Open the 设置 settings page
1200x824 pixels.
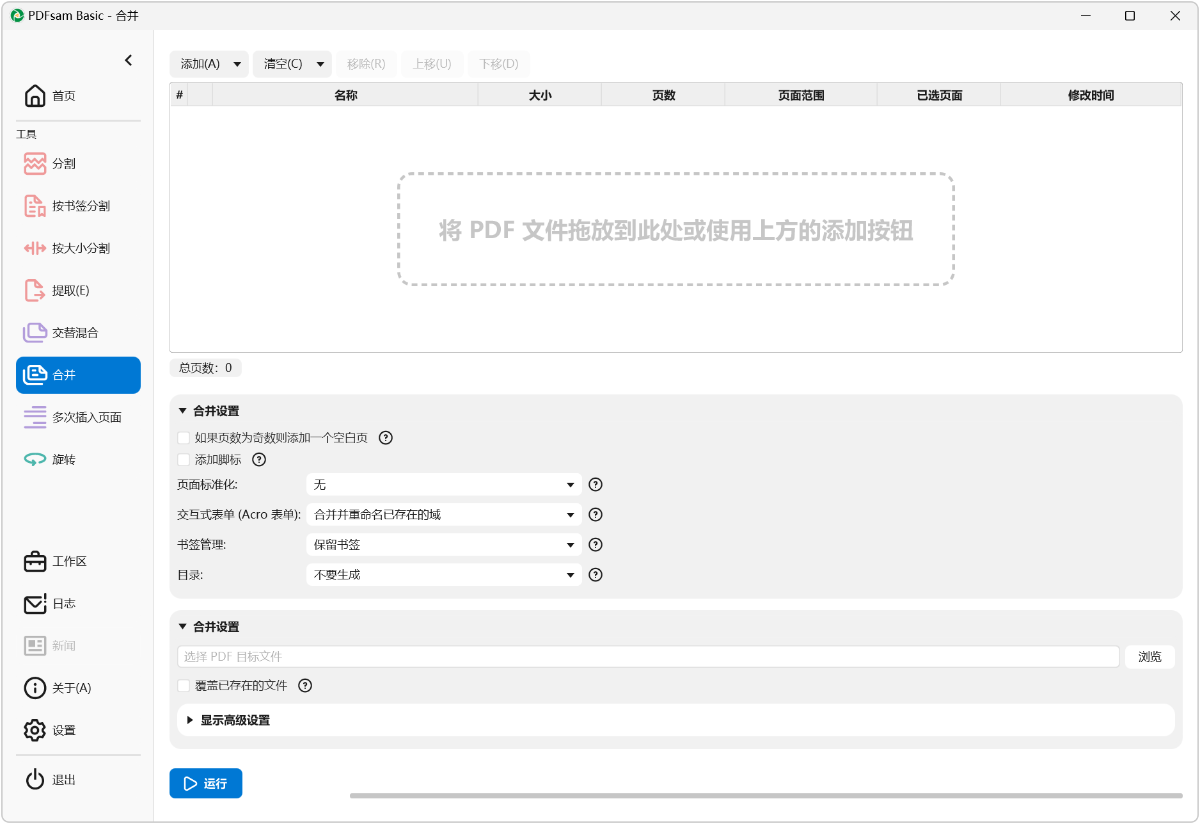click(x=78, y=730)
